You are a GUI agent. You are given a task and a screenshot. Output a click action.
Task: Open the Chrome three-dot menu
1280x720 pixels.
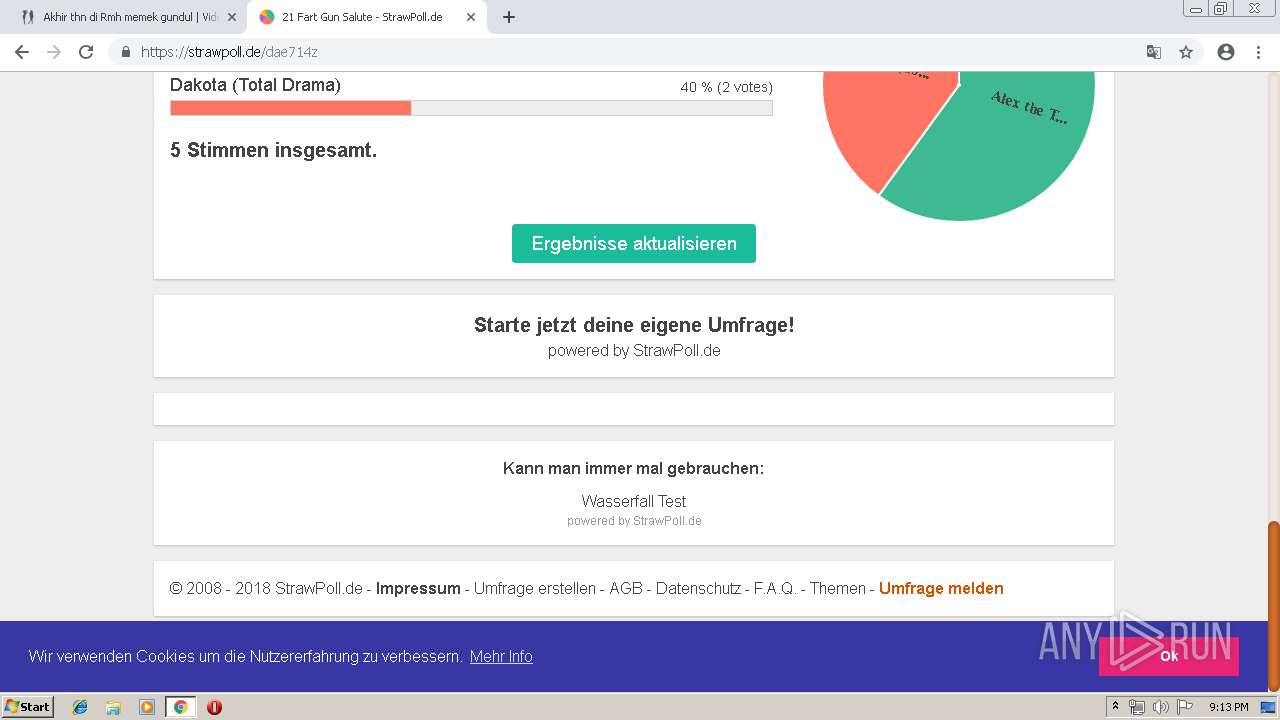tap(1258, 52)
